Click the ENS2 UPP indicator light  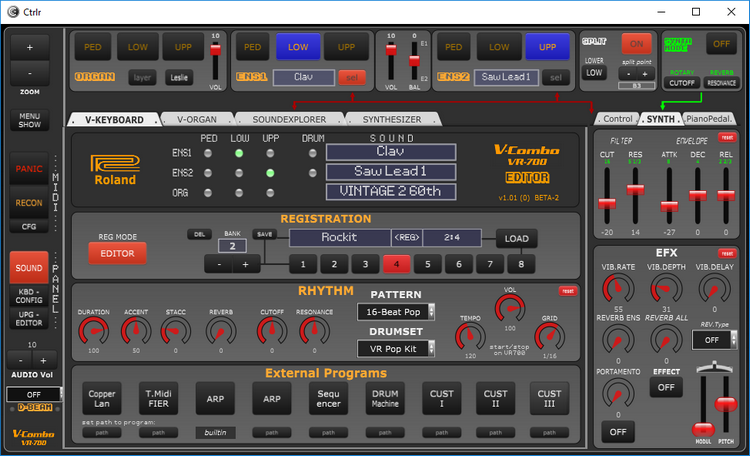pos(270,173)
